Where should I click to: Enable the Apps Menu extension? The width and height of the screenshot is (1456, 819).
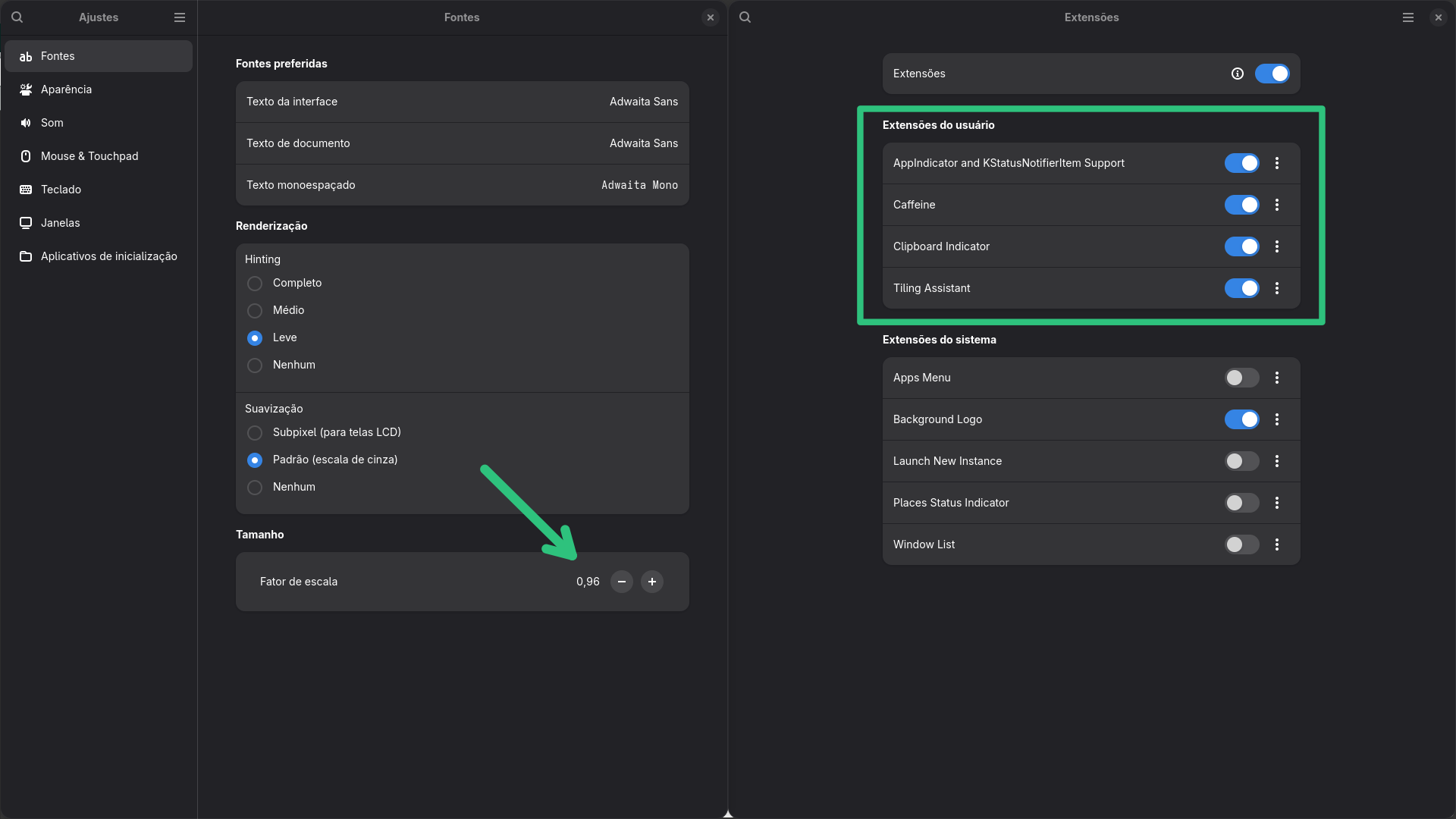point(1241,378)
